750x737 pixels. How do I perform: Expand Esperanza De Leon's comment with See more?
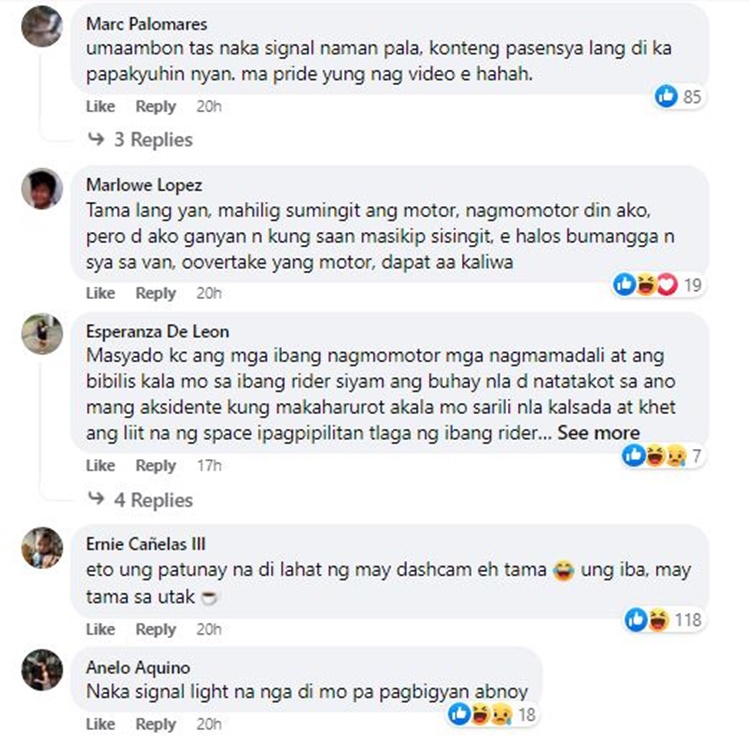tap(598, 433)
